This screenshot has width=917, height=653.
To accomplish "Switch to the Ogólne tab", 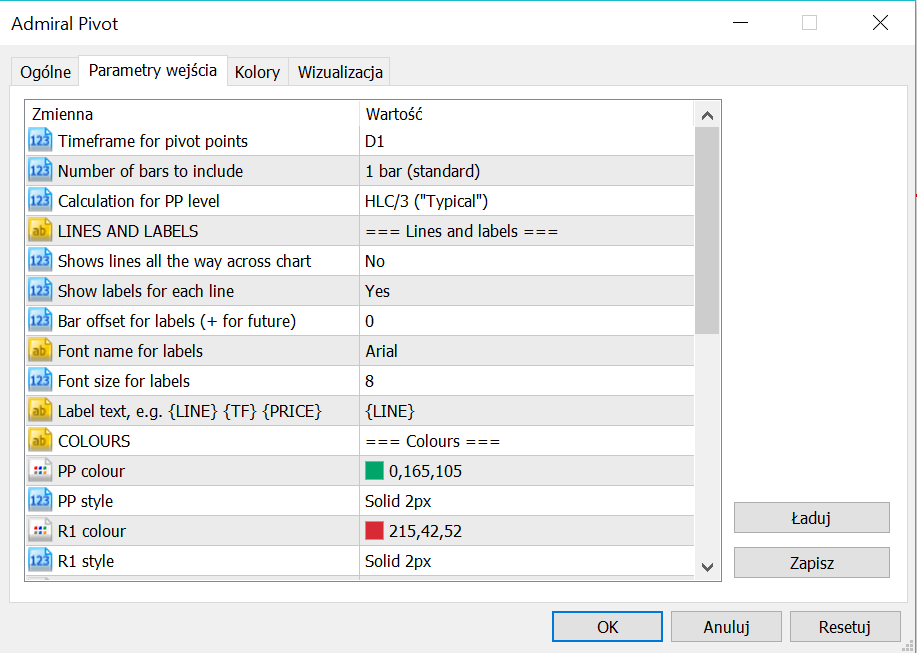I will point(45,72).
